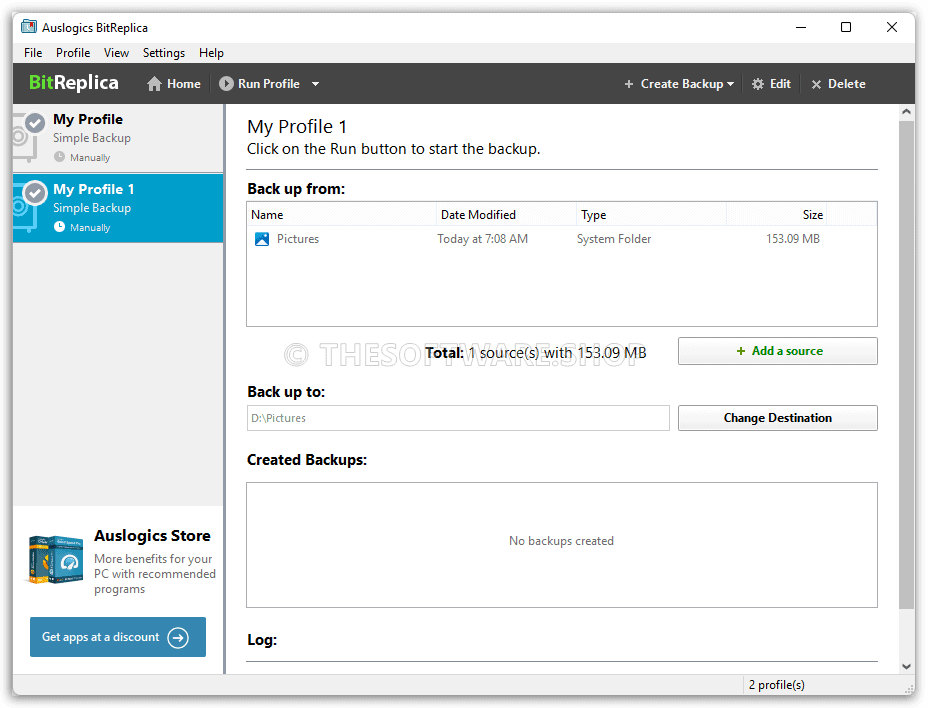Image resolution: width=928 pixels, height=708 pixels.
Task: Open the View menu
Action: click(116, 53)
